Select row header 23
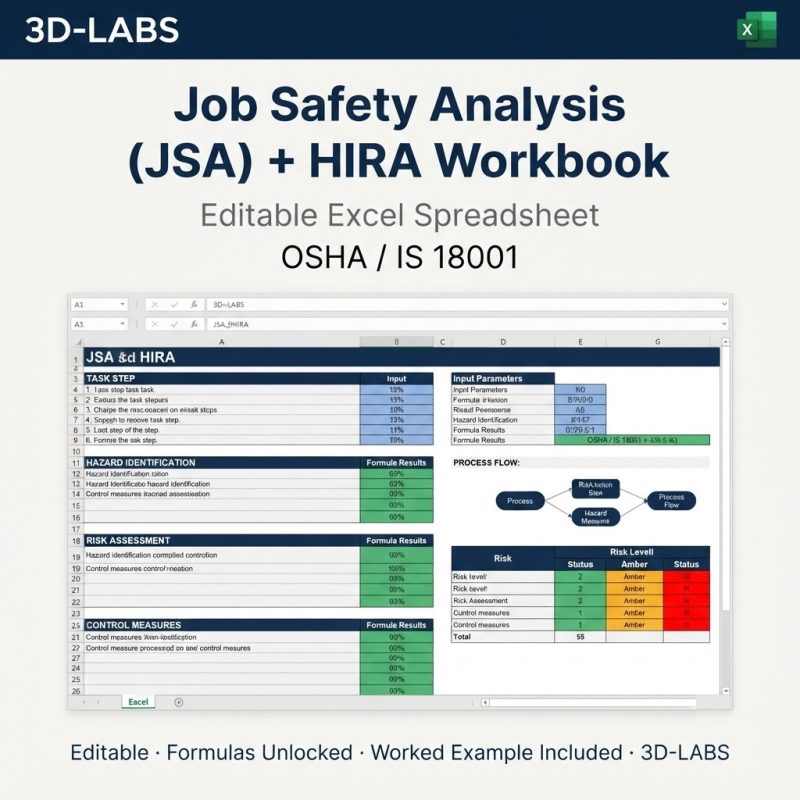Image resolution: width=800 pixels, height=800 pixels. (x=76, y=614)
